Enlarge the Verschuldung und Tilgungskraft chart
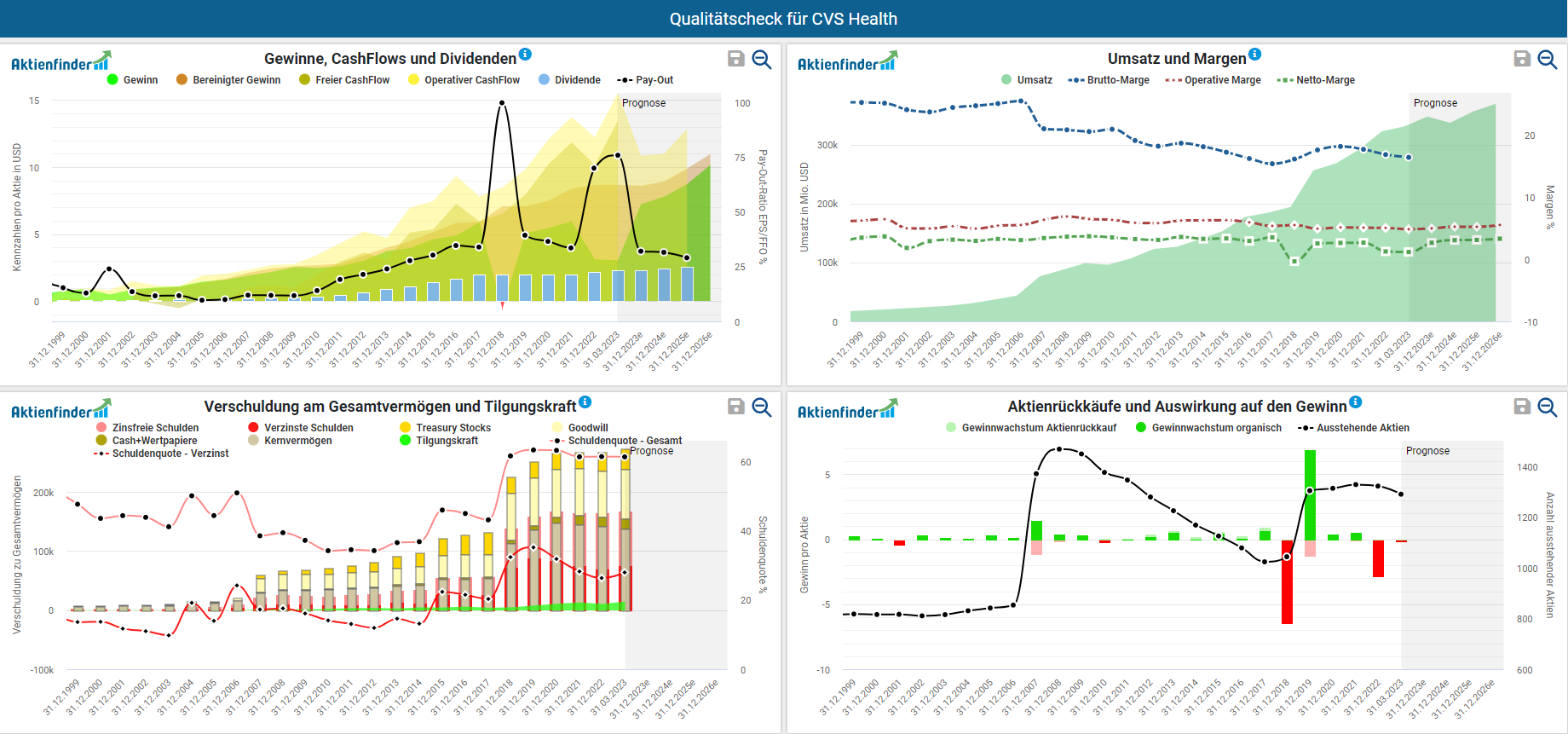Screen dimensions: 1568x734 (762, 407)
